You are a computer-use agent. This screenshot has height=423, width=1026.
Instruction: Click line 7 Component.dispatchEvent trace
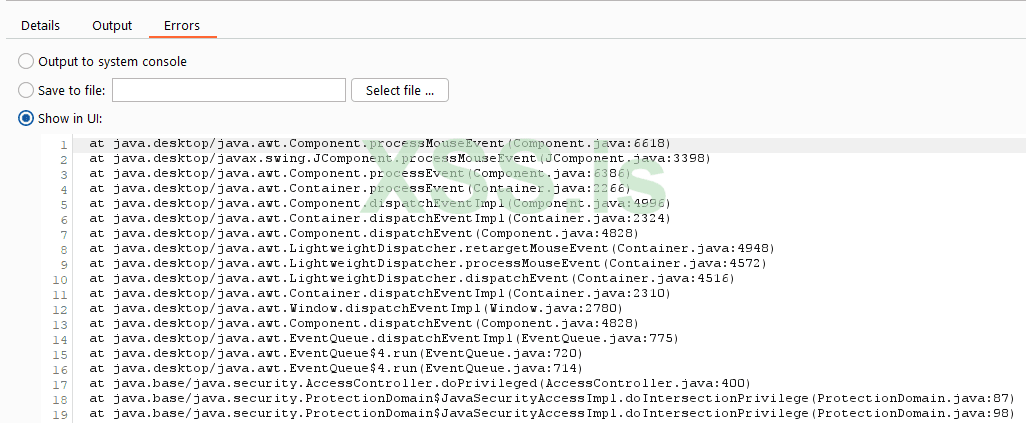(364, 234)
